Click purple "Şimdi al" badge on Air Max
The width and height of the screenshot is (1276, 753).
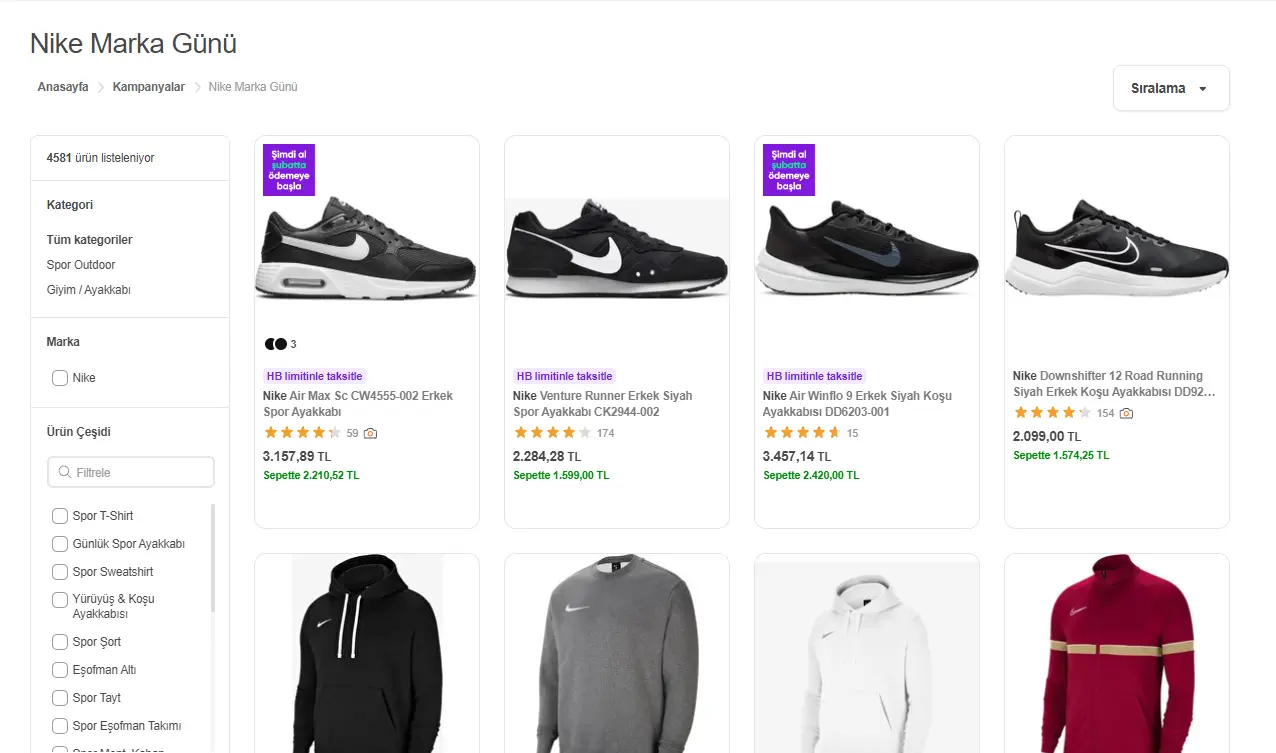coord(289,170)
